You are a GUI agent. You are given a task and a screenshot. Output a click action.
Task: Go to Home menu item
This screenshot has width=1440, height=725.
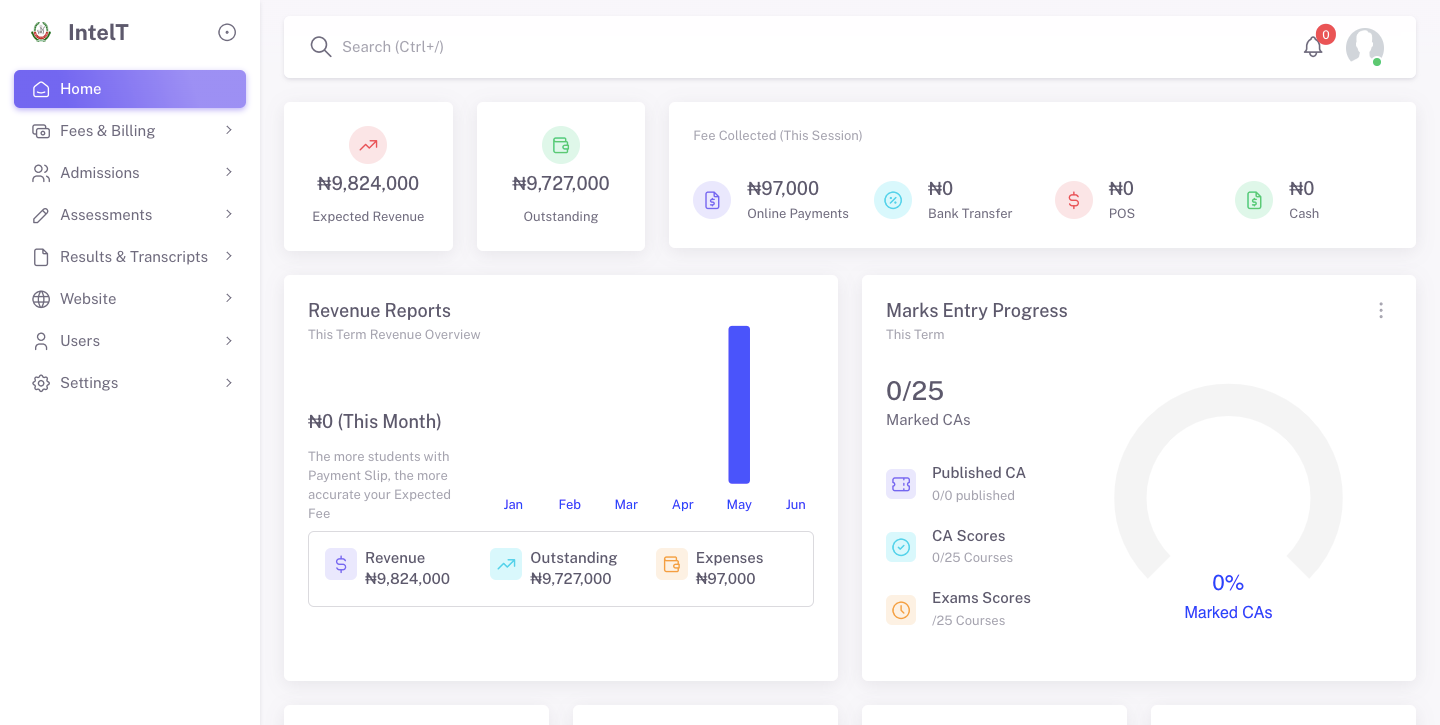[x=130, y=89]
